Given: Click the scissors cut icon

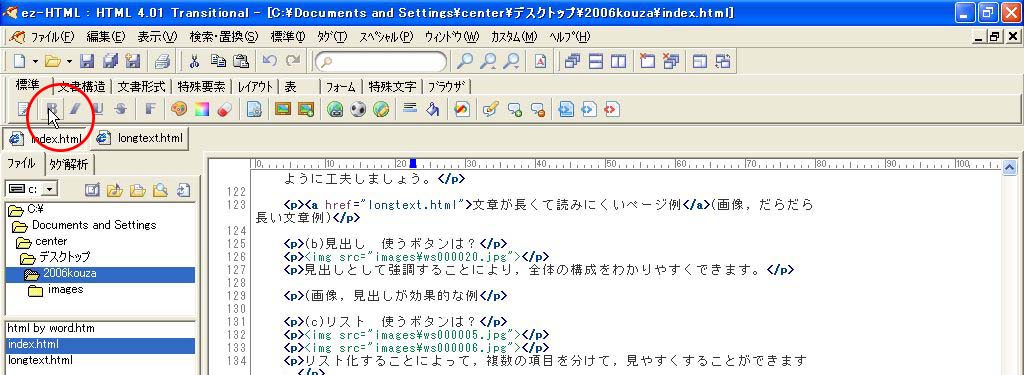Looking at the screenshot, I should click(x=194, y=61).
